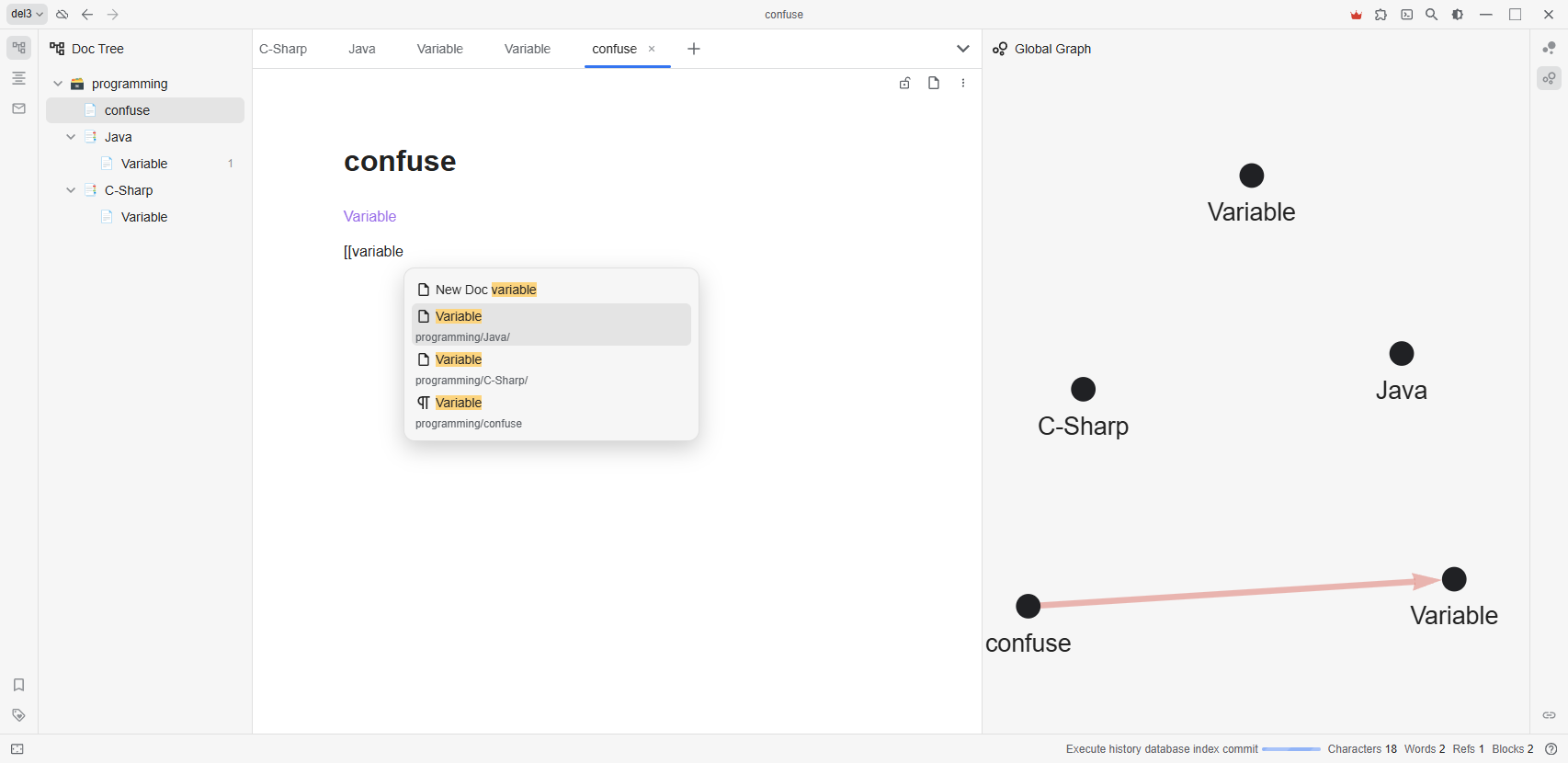The height and width of the screenshot is (763, 1568).
Task: Toggle dock visibility in the status bar
Action: click(17, 749)
